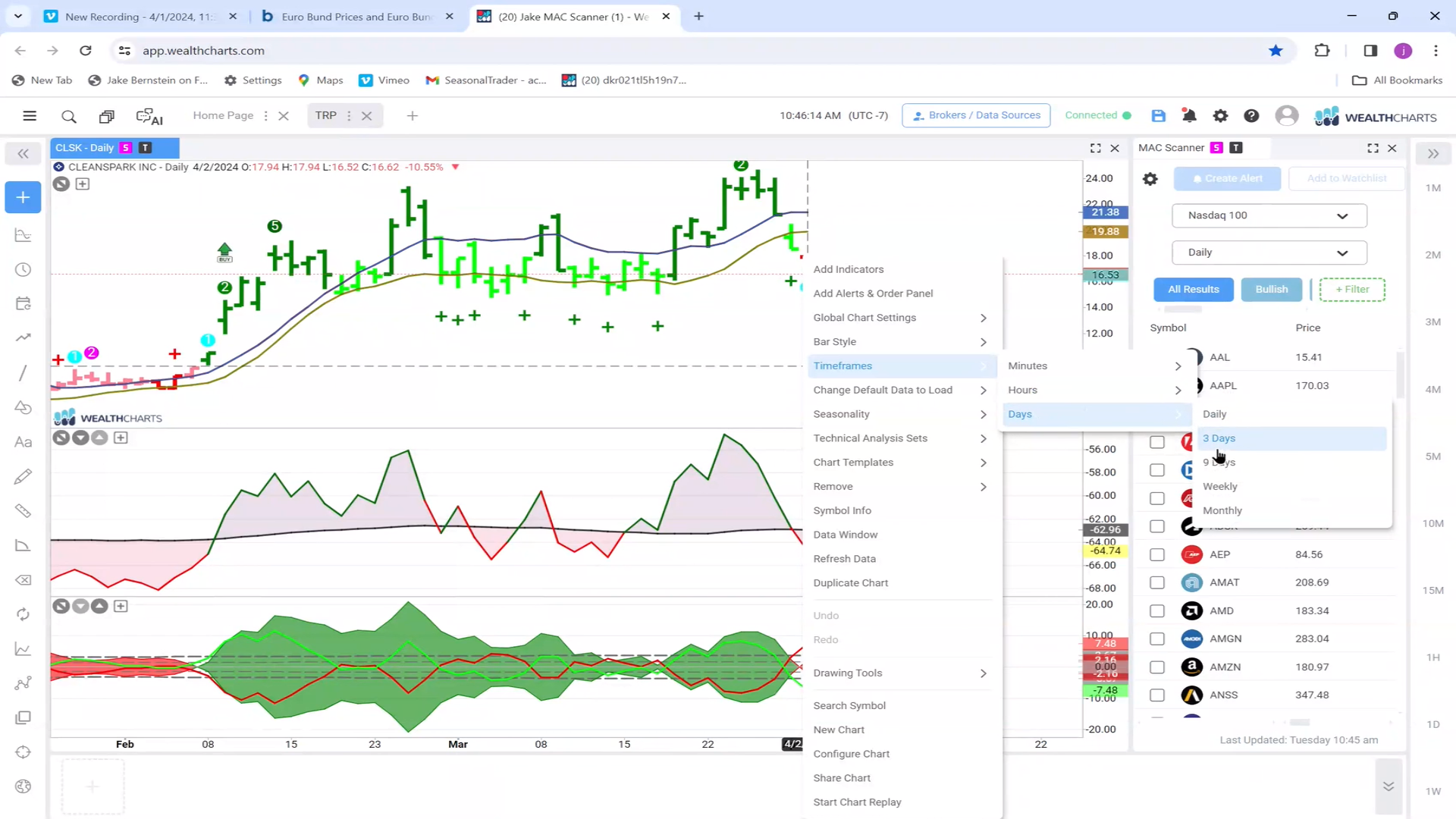Select Start Chart Replay entry
The image size is (1456, 819).
tap(900, 802)
